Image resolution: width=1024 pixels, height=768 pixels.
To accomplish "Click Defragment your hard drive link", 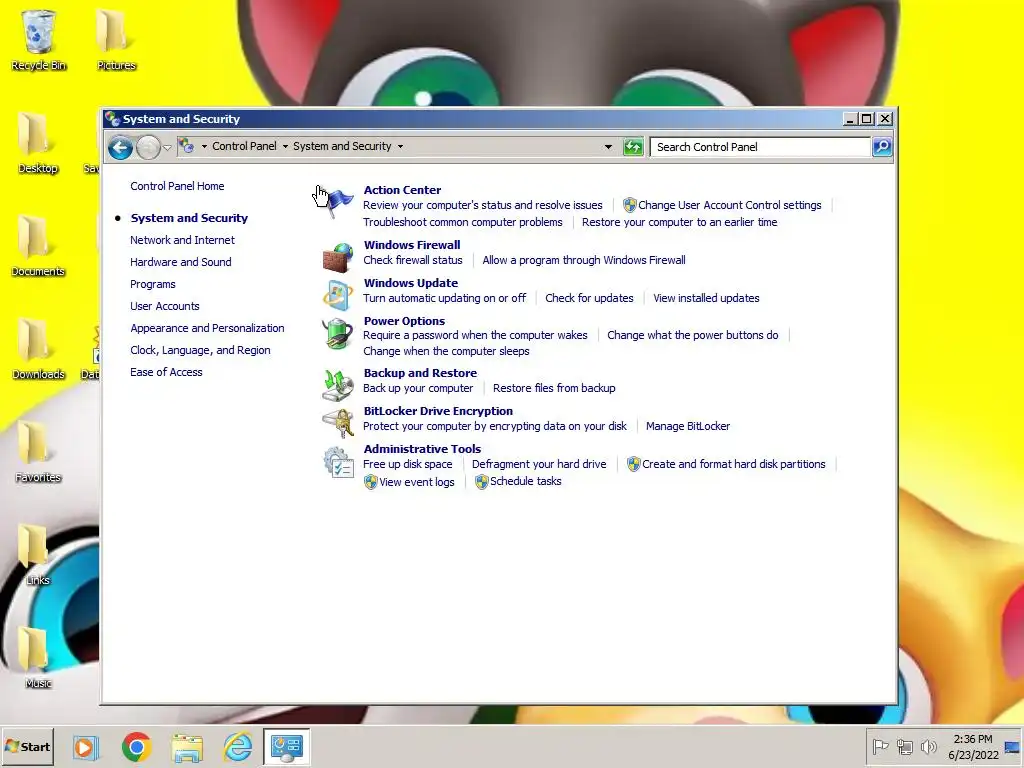I will 539,464.
